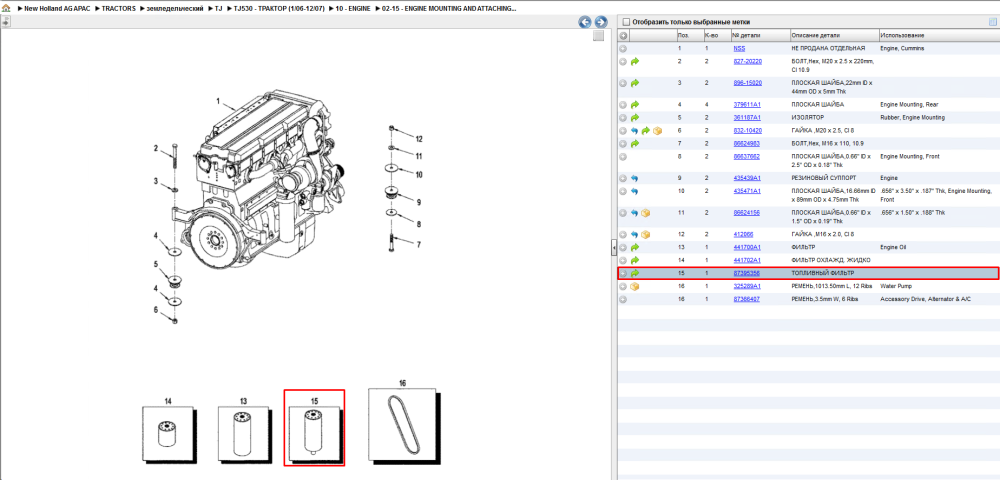Click the pin panel icon below home
The image size is (1000, 480).
click(6, 22)
